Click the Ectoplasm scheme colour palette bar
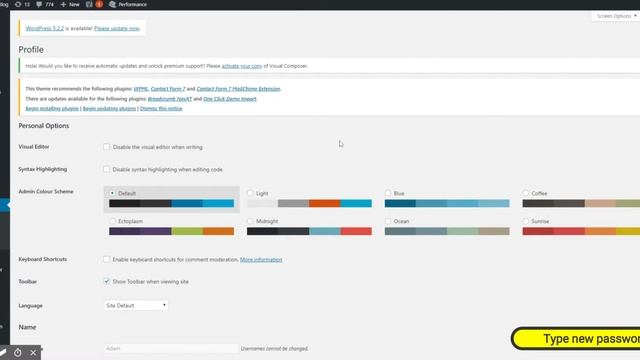 click(x=171, y=231)
